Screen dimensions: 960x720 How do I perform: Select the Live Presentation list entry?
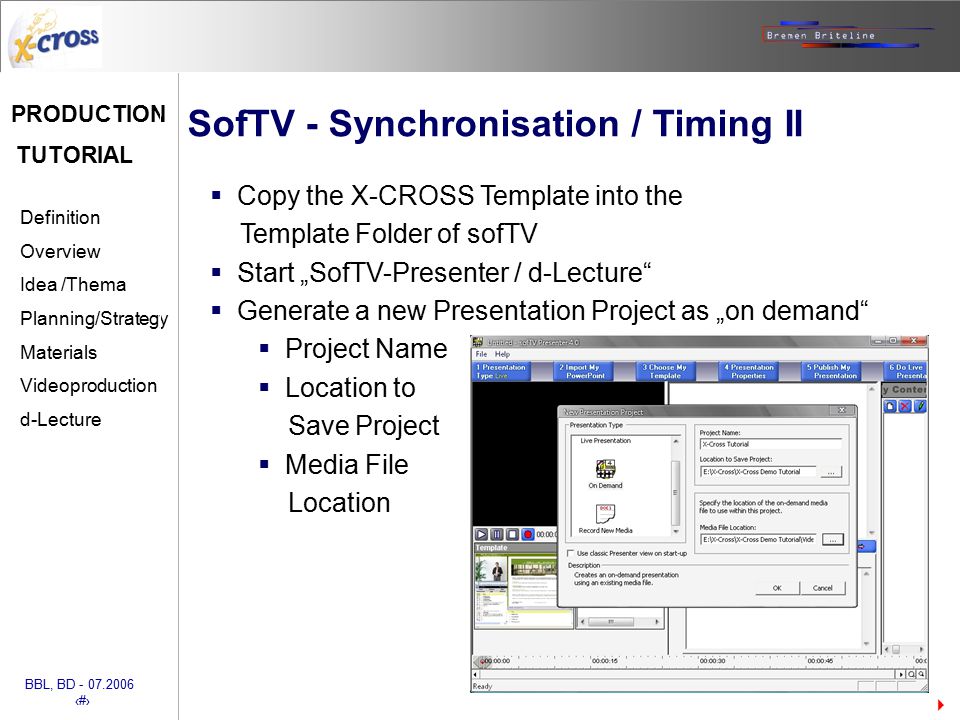tap(606, 441)
